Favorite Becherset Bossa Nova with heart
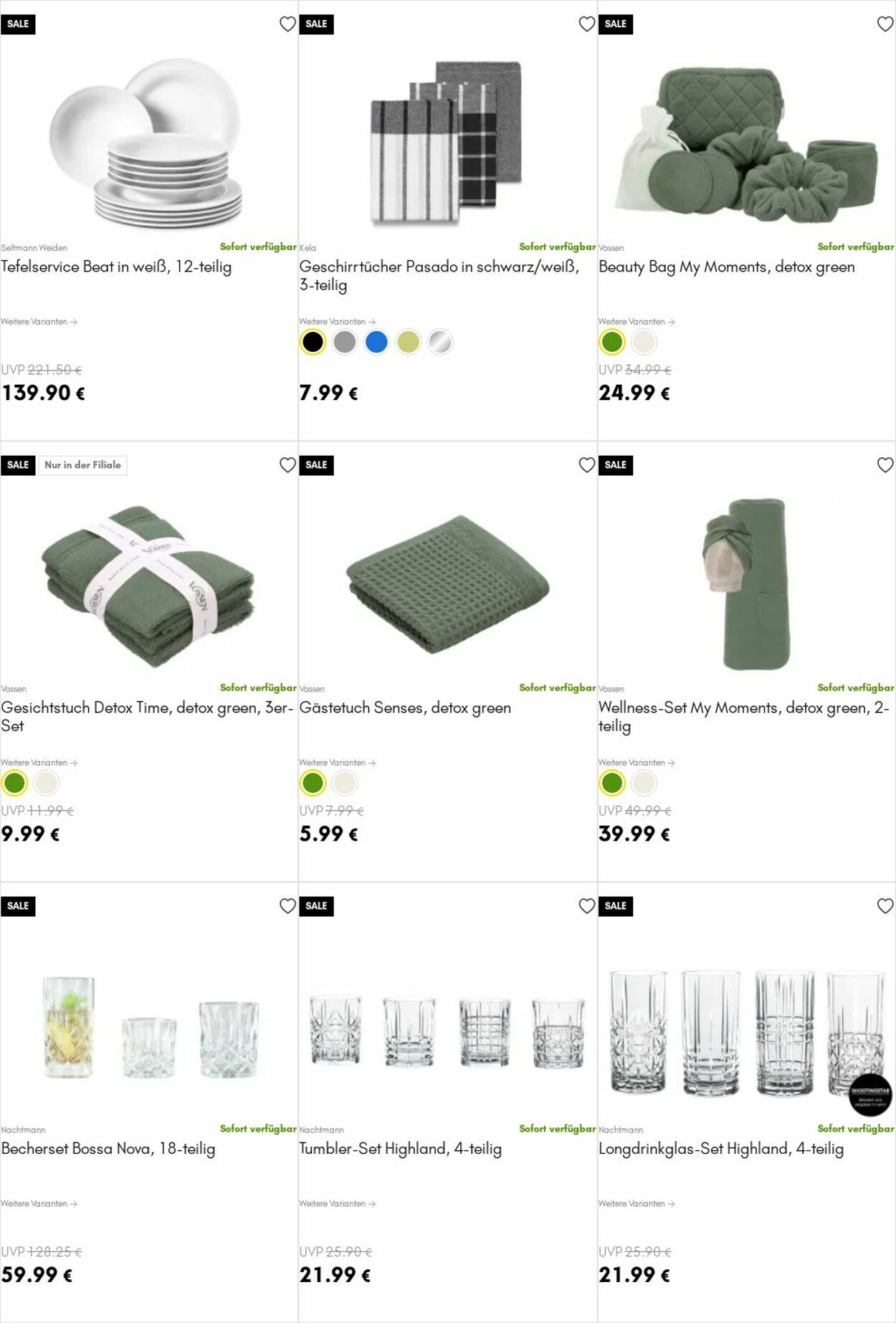This screenshot has height=1323, width=896. 287,906
